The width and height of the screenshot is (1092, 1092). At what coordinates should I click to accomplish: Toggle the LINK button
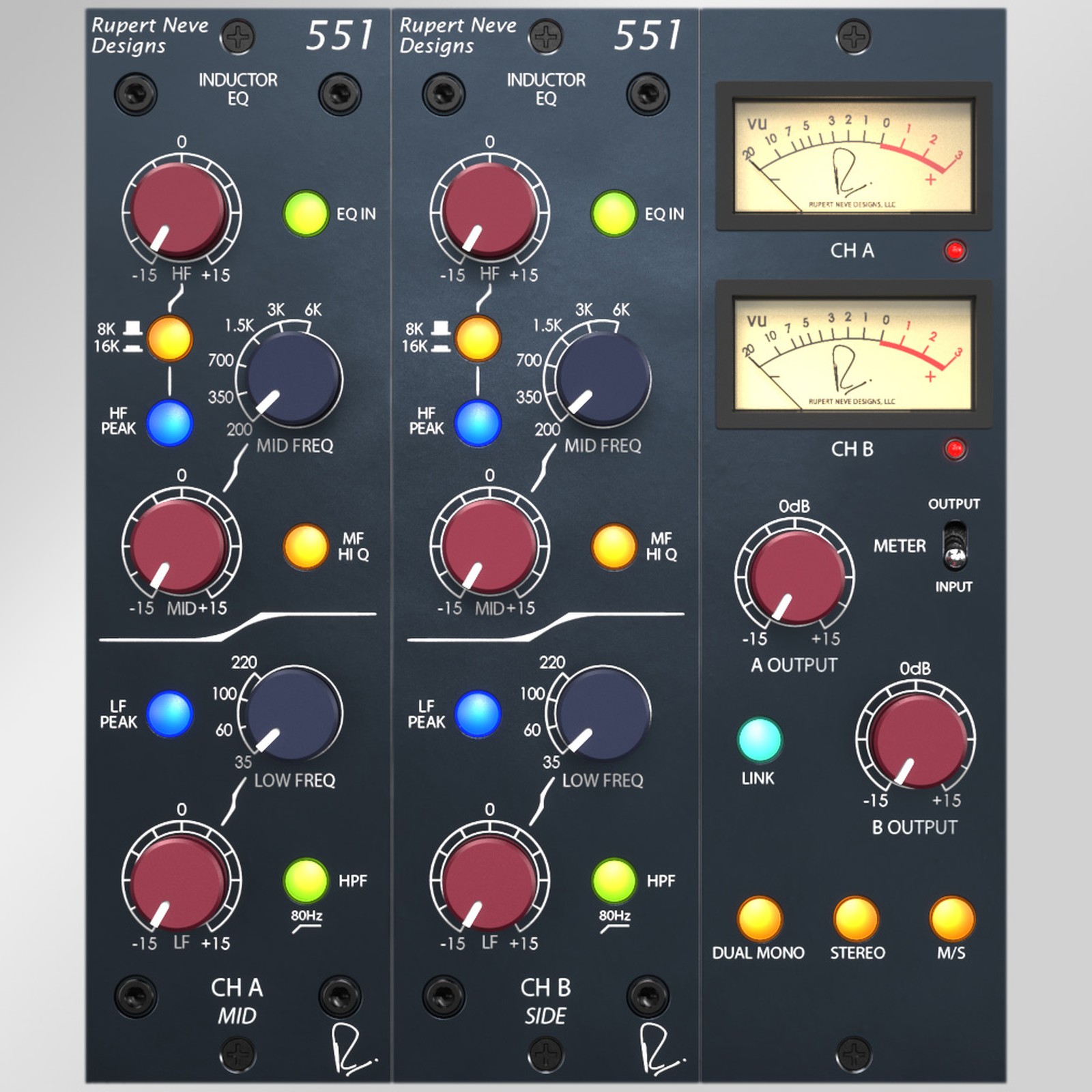pyautogui.click(x=760, y=740)
